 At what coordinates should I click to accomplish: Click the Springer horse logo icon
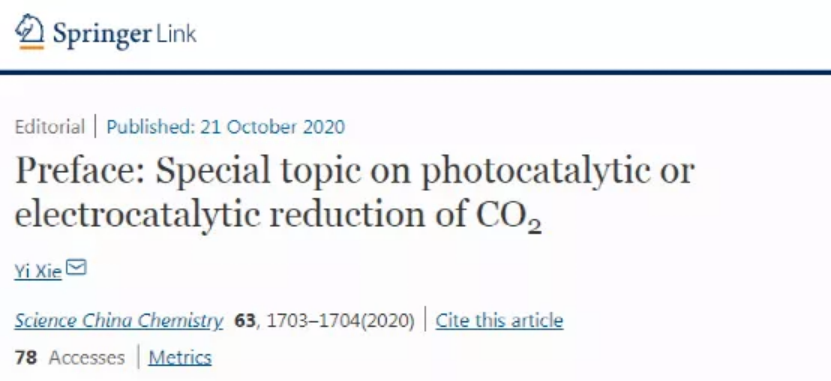point(30,29)
